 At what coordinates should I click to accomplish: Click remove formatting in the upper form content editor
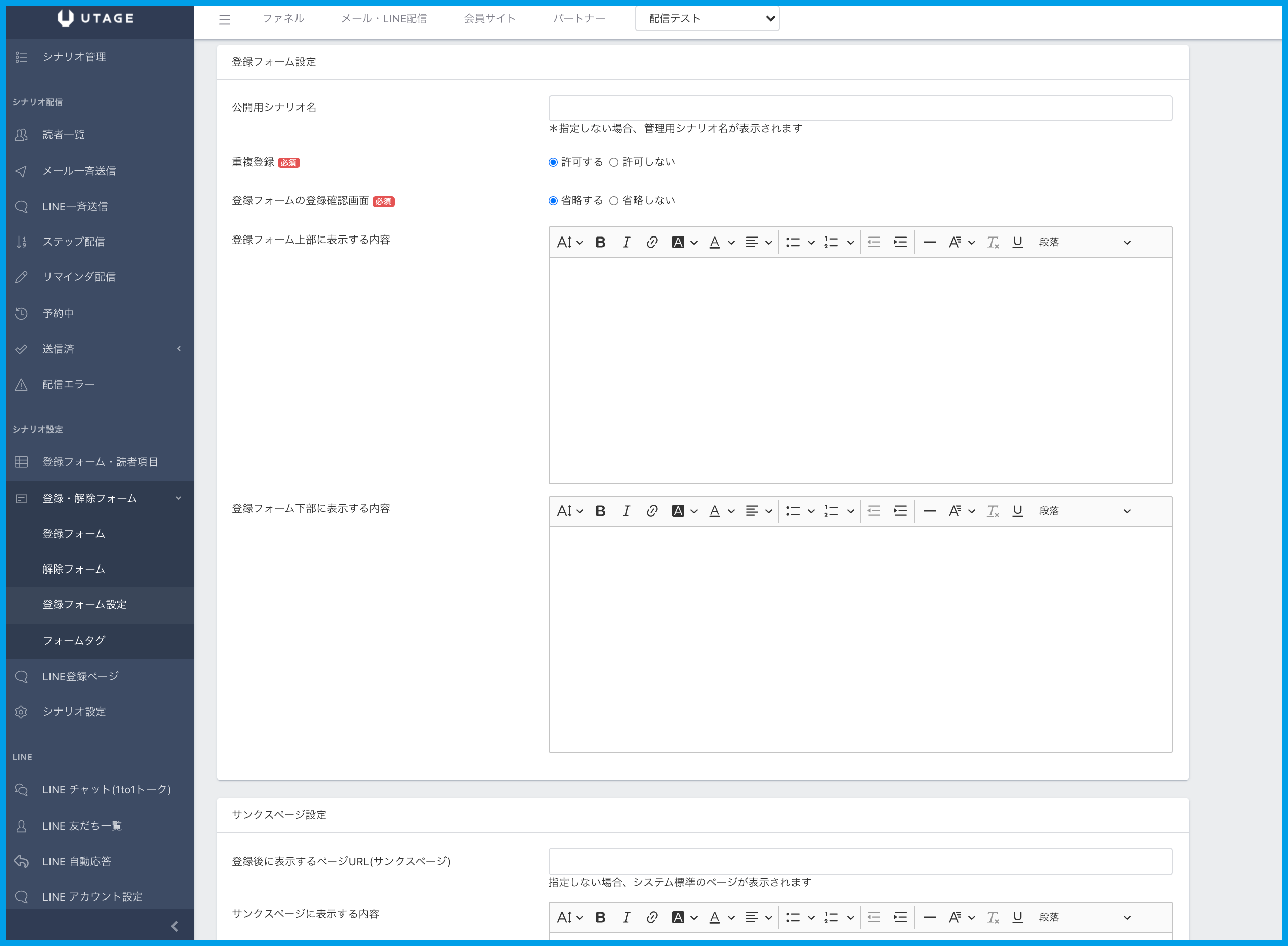click(992, 242)
